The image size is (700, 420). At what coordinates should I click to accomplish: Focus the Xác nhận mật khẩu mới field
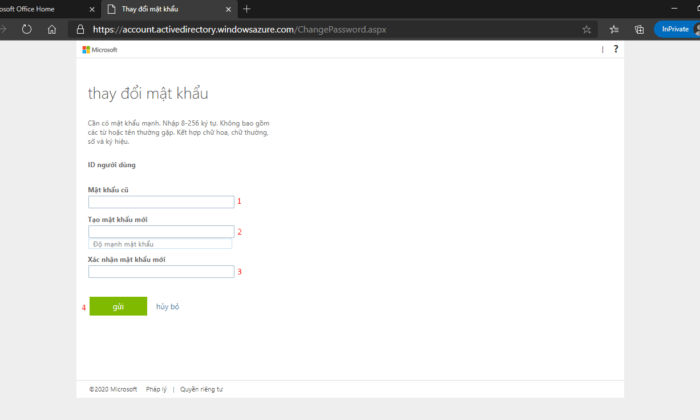click(x=161, y=271)
